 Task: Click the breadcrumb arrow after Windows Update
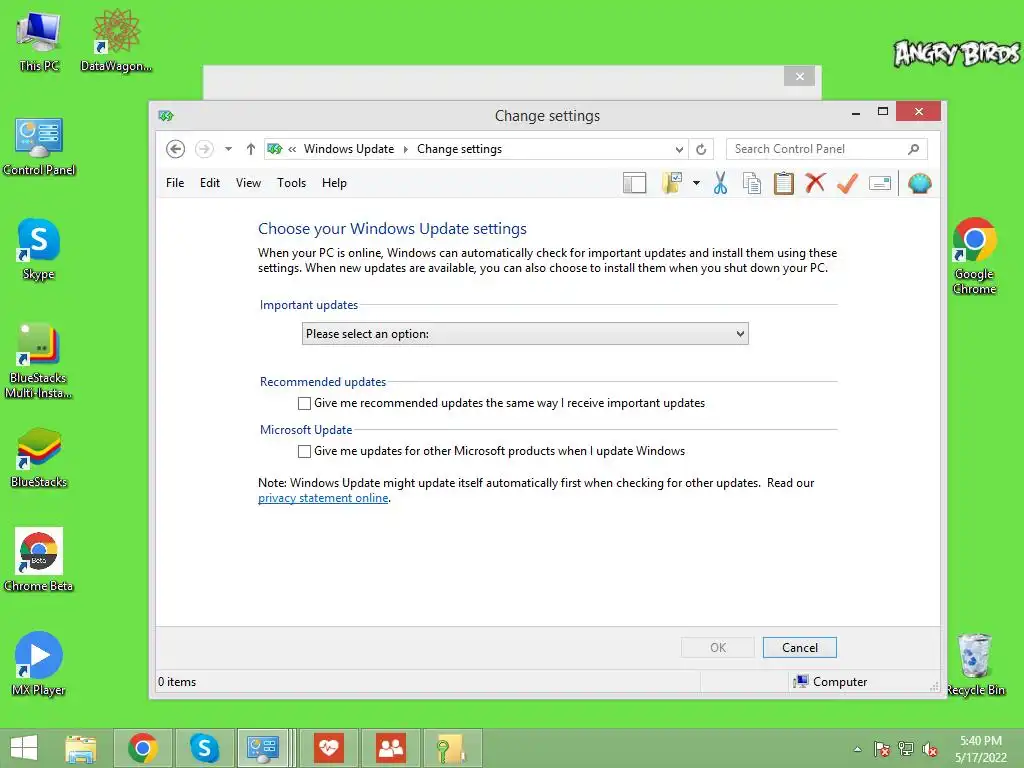[406, 150]
